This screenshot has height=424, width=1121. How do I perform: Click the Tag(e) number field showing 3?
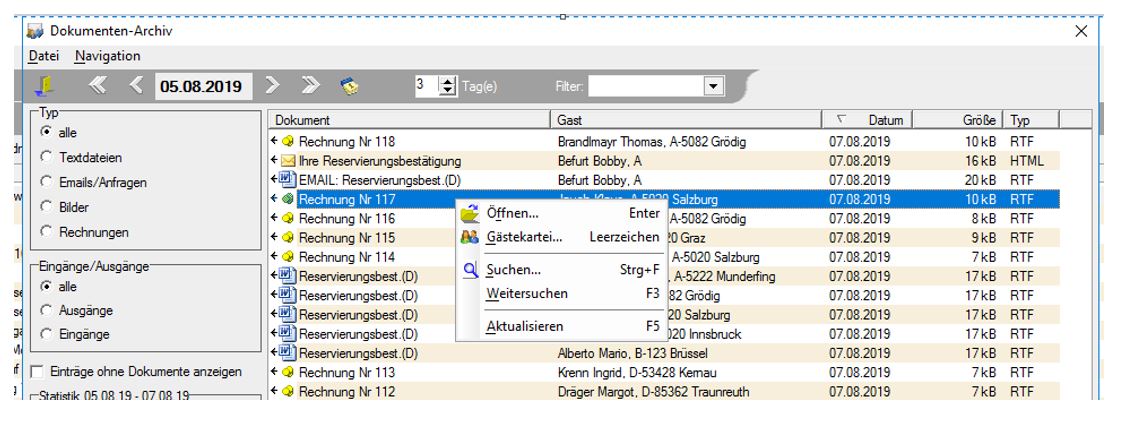point(426,87)
